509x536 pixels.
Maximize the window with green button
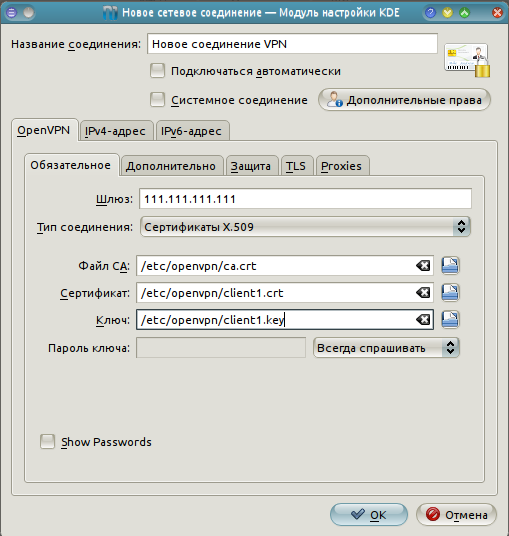464,13
